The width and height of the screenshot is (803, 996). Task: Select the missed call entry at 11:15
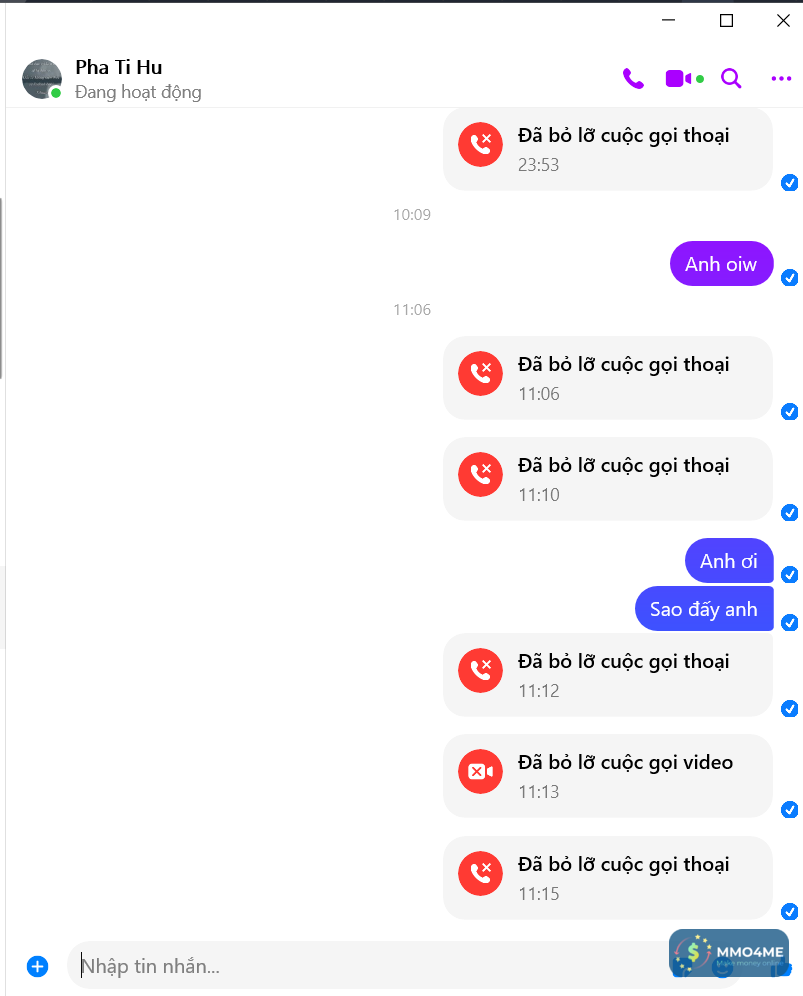point(608,878)
